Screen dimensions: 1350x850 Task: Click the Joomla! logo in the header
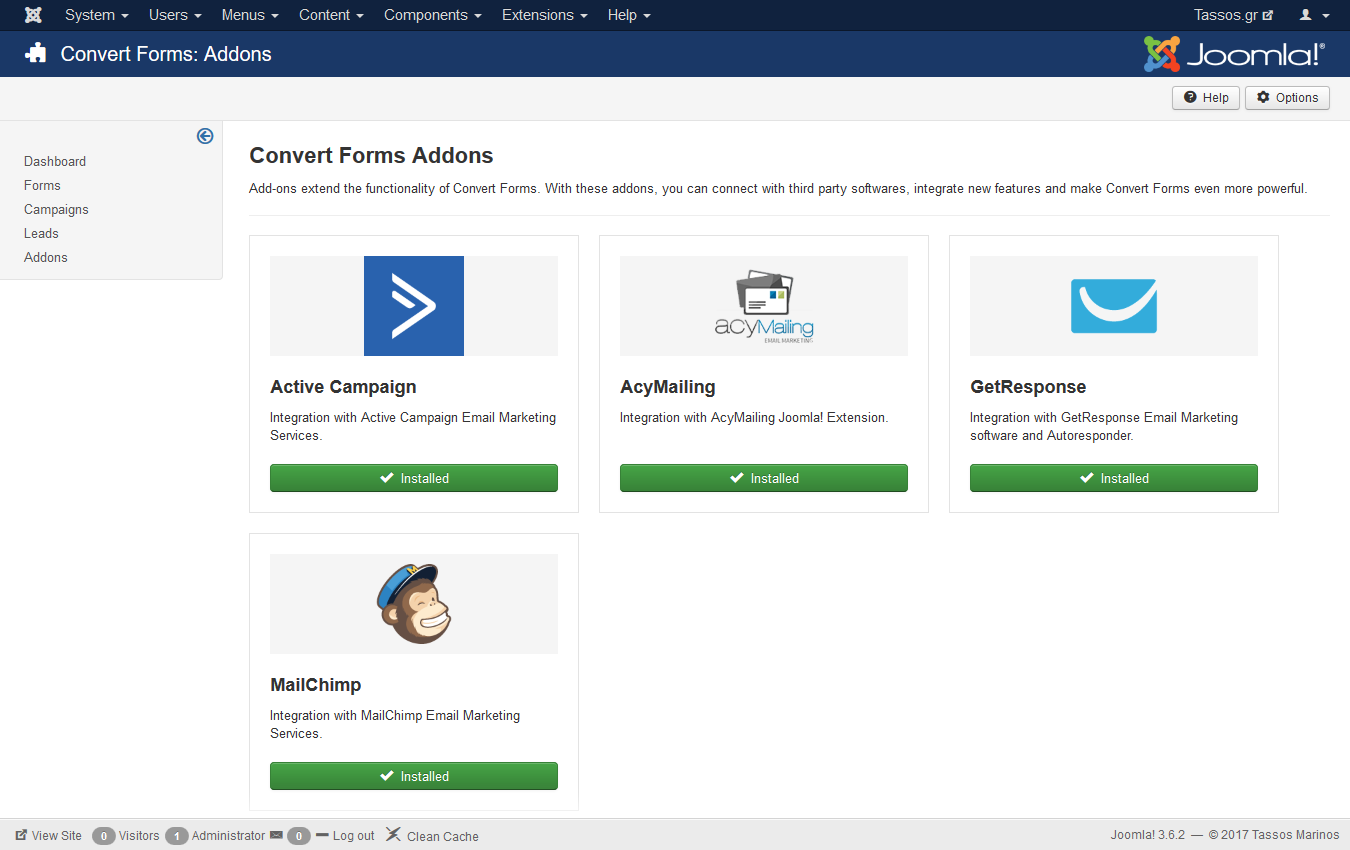coord(1234,54)
